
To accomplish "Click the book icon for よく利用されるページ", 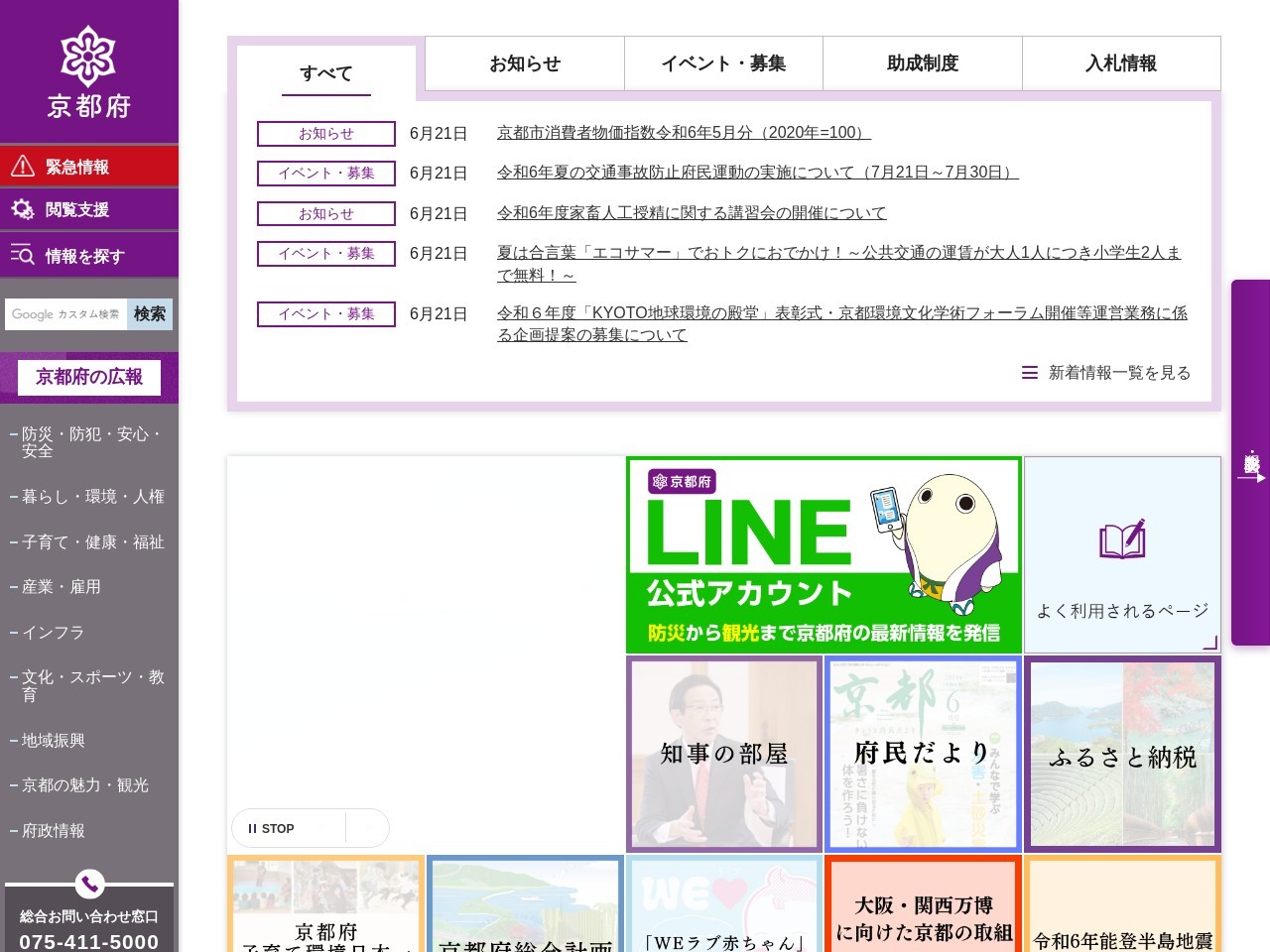I will pyautogui.click(x=1122, y=540).
